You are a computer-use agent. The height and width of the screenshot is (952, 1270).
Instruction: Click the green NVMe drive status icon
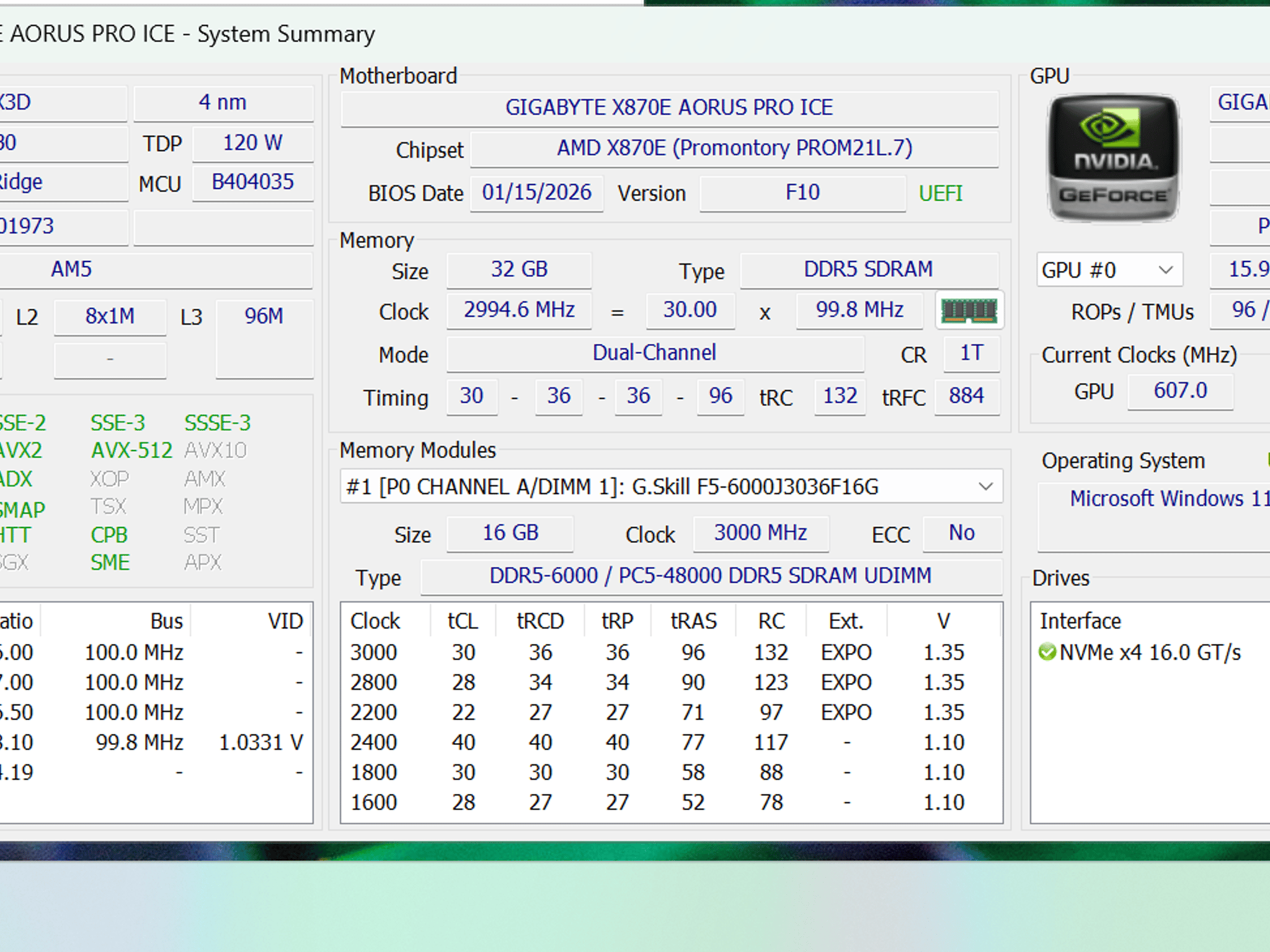tap(1047, 652)
